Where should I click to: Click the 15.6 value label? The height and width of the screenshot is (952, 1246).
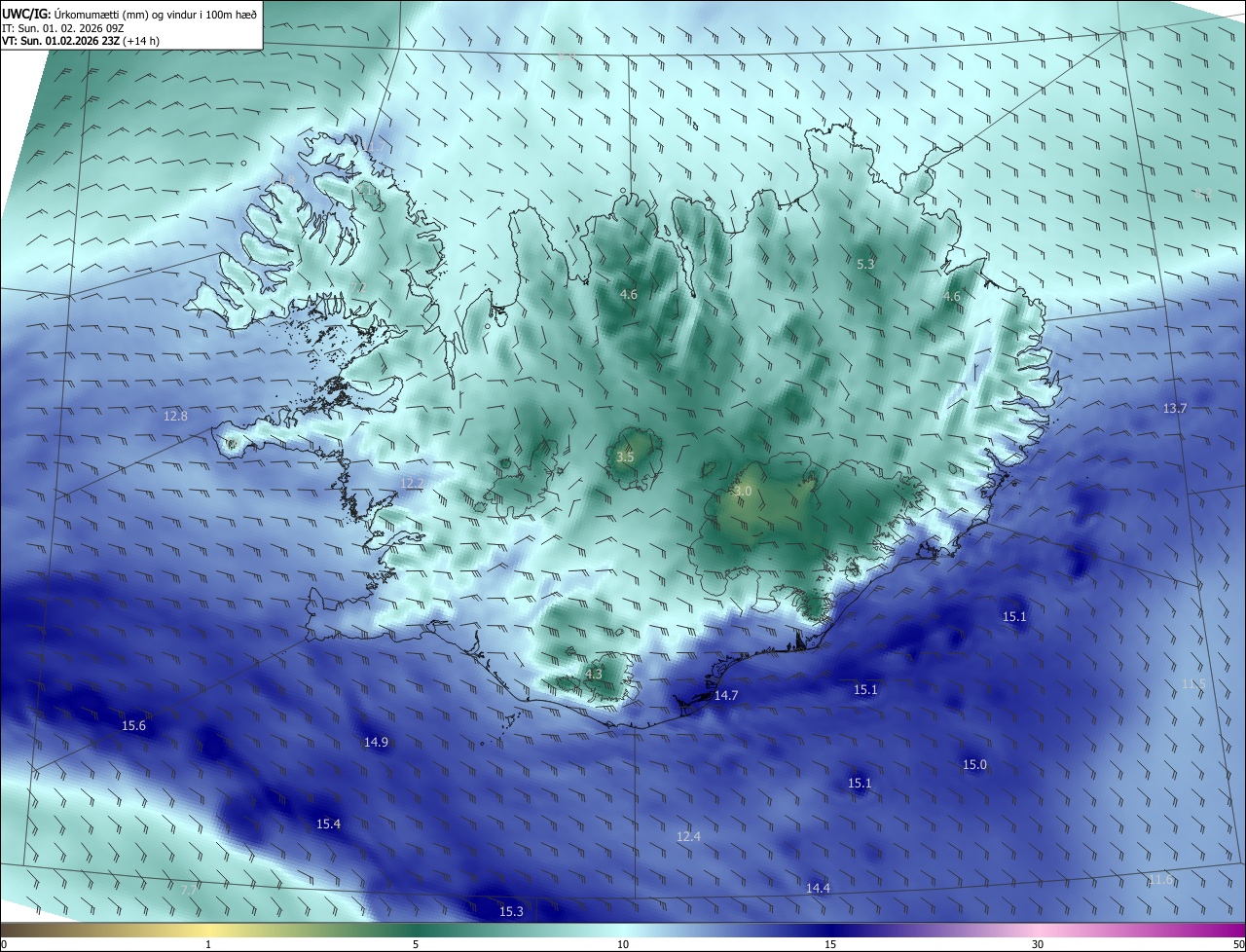(133, 725)
